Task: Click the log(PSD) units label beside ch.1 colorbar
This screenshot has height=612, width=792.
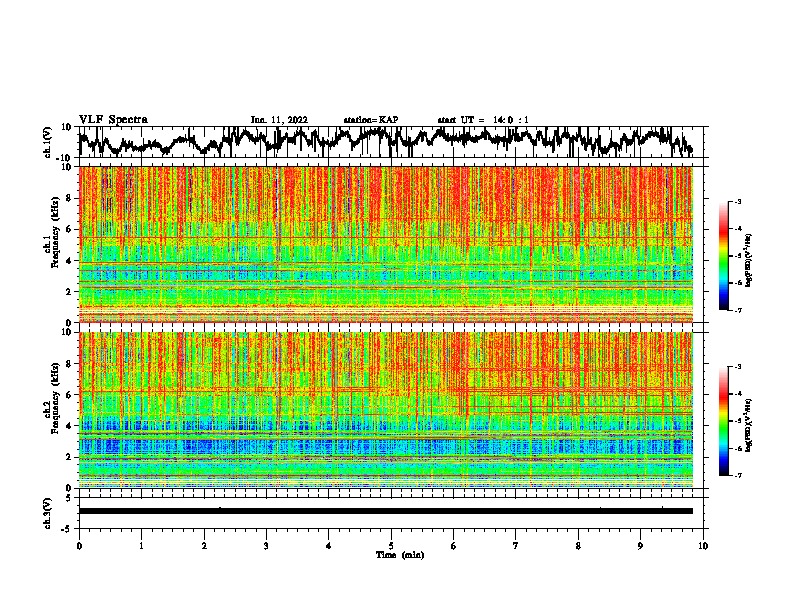Action: point(749,260)
